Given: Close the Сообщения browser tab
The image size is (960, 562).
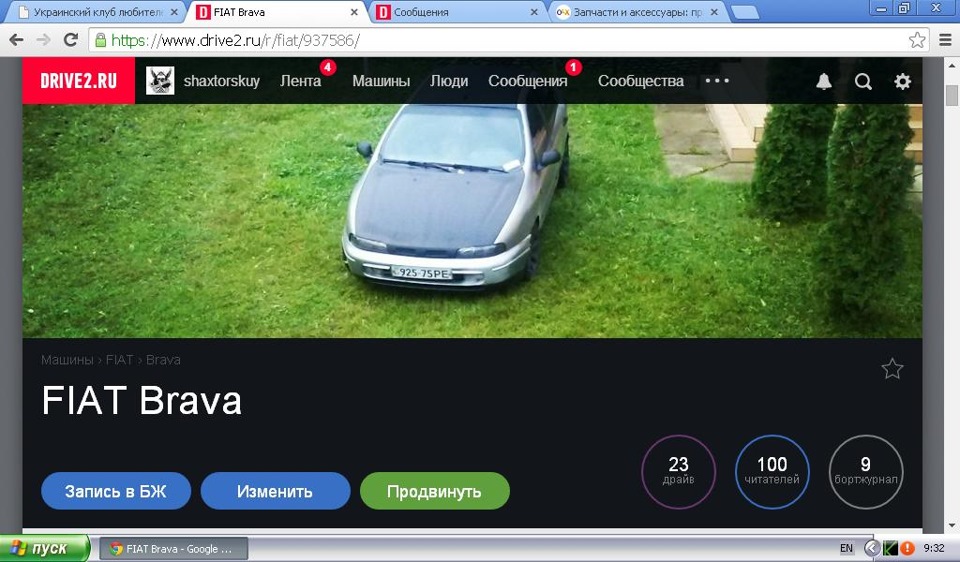Looking at the screenshot, I should (534, 12).
